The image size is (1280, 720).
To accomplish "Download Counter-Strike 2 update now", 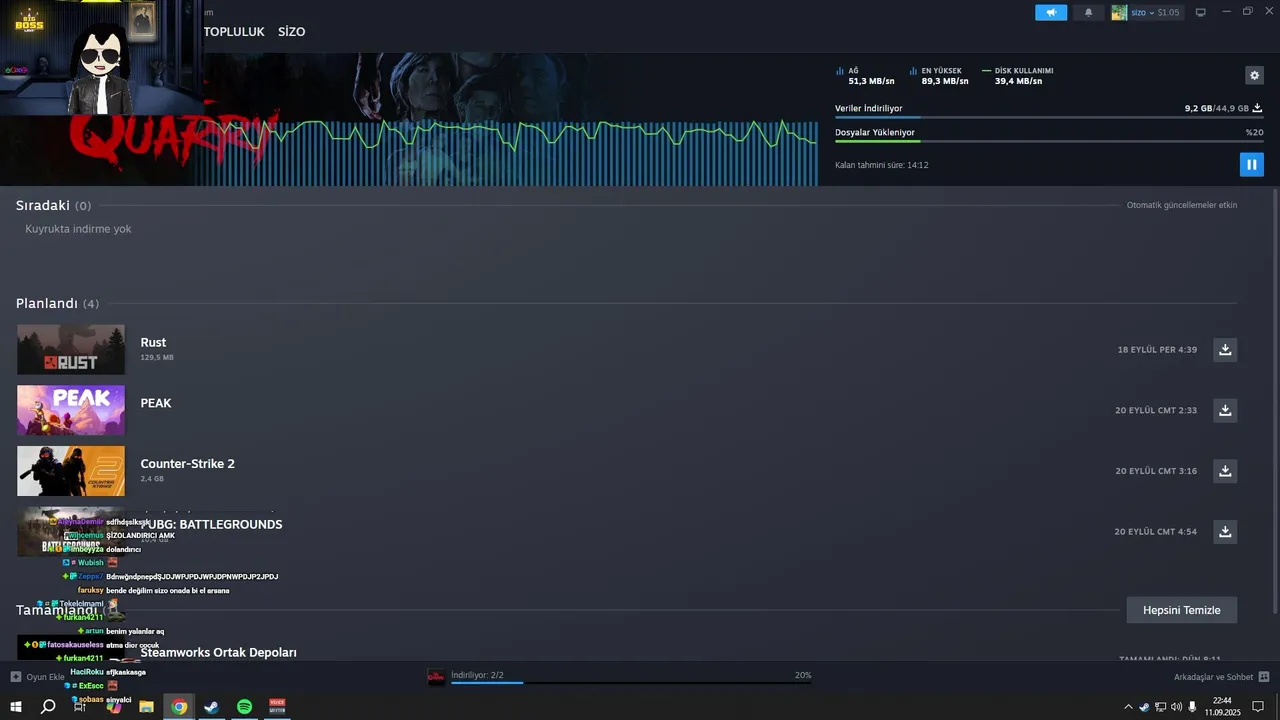I will click(x=1225, y=471).
